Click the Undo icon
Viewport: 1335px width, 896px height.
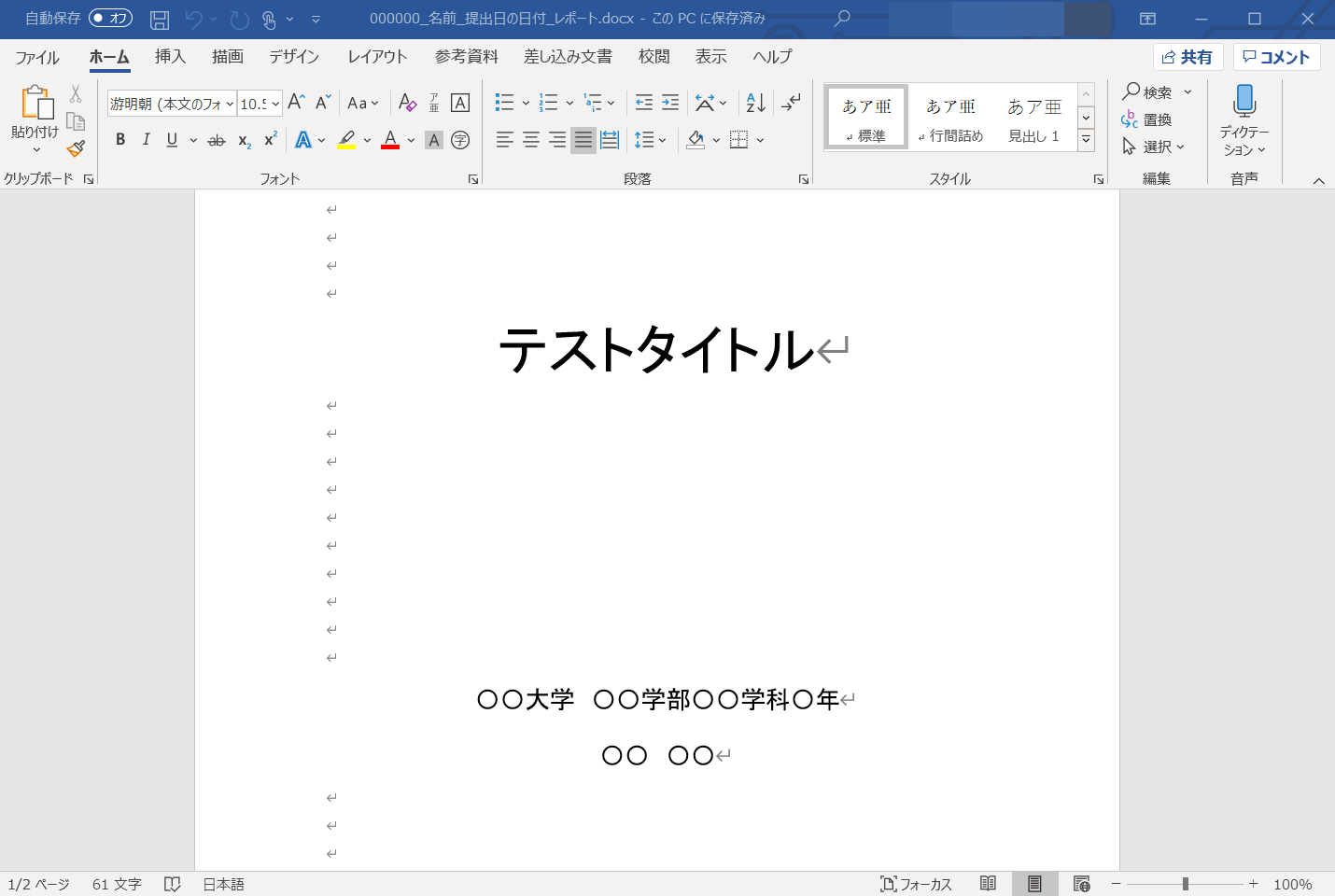194,19
